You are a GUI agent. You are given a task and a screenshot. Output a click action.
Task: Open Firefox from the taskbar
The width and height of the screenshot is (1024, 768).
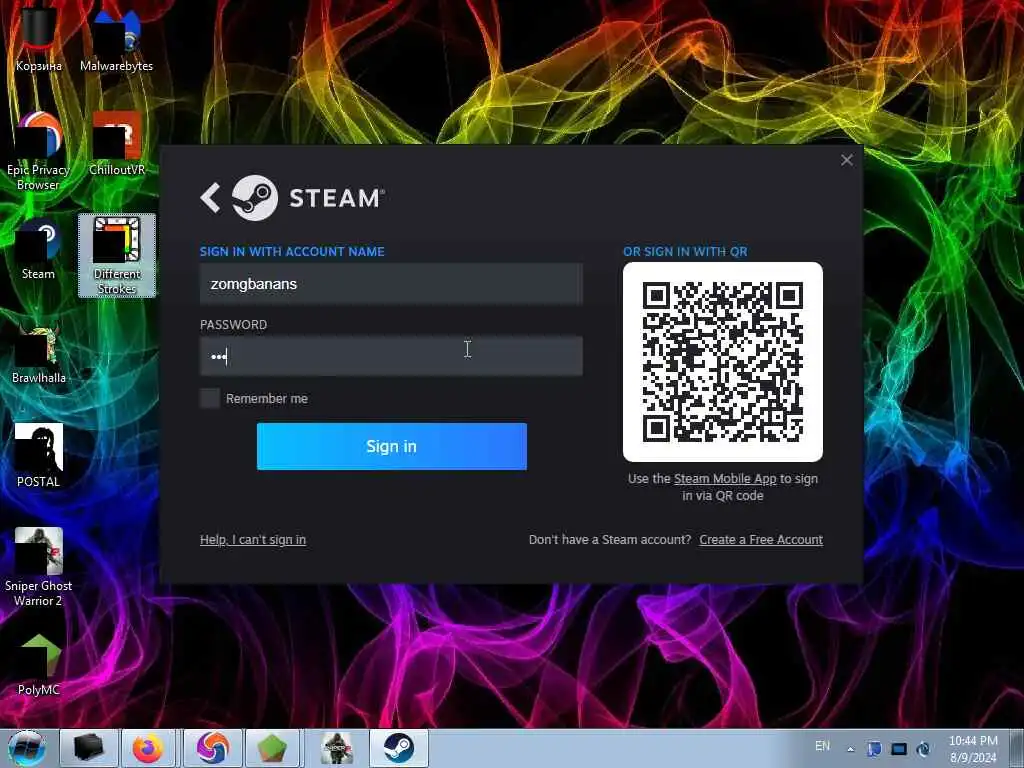[x=148, y=748]
